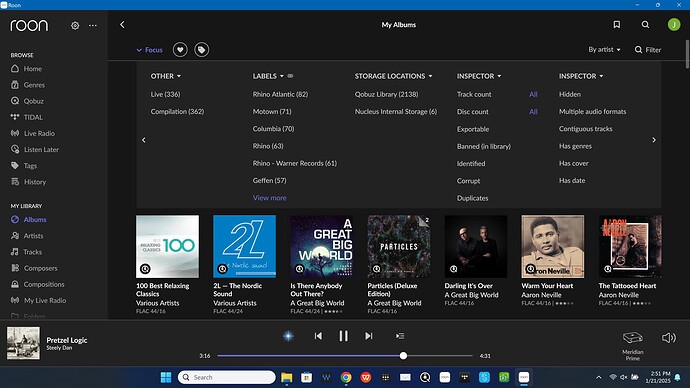Page focus panel right arrow
The width and height of the screenshot is (690, 388).
(x=654, y=140)
